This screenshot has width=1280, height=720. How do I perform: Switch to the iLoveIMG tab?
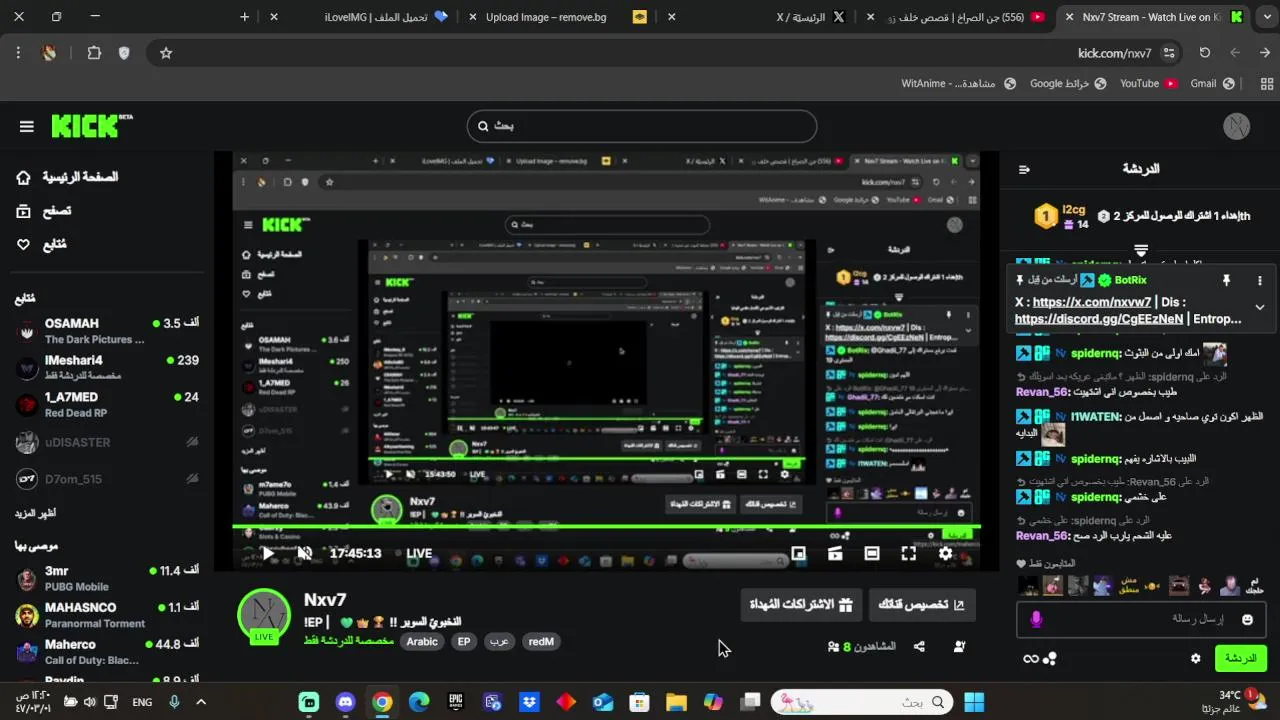tap(385, 17)
